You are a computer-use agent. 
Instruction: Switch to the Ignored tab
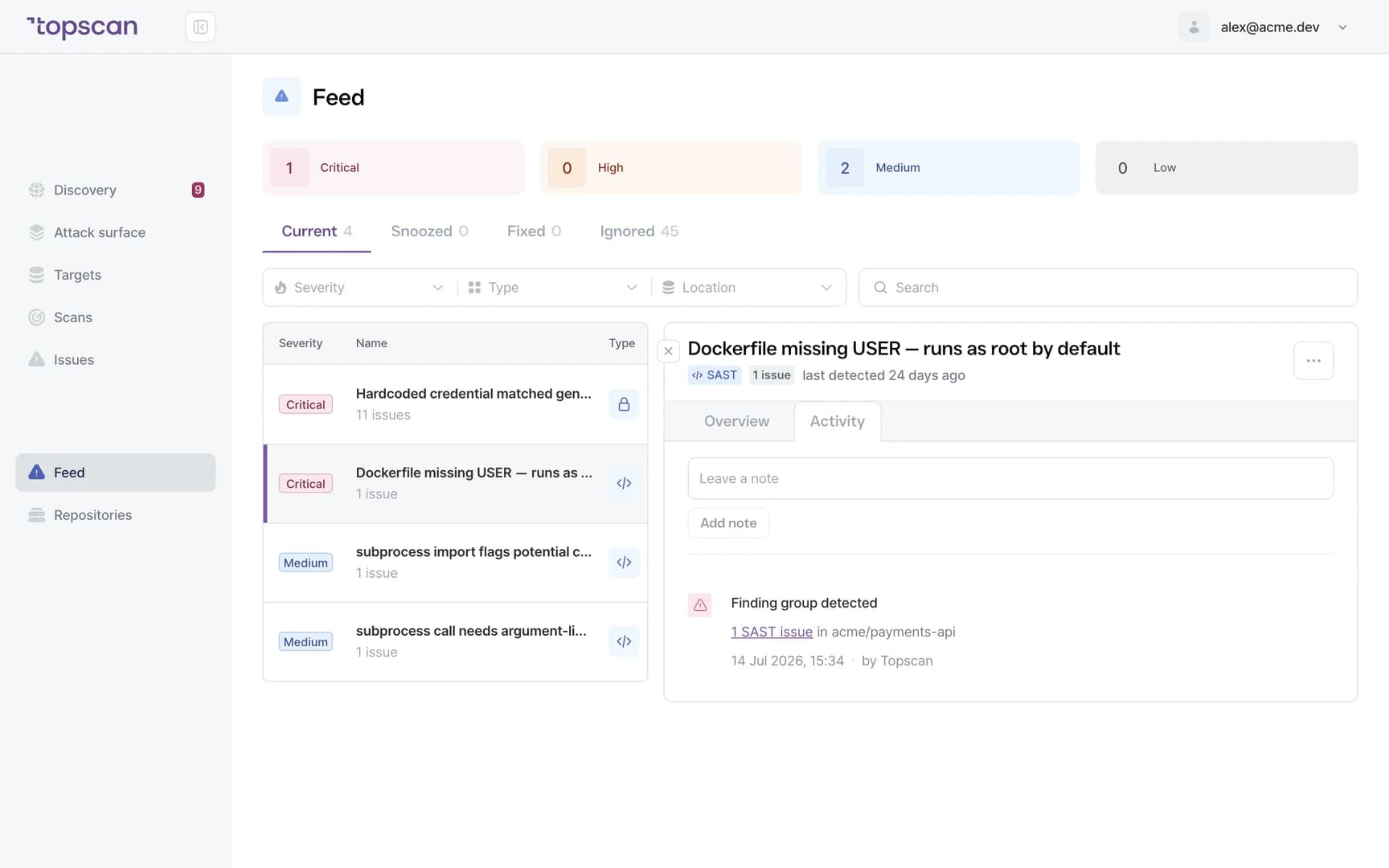tap(639, 231)
